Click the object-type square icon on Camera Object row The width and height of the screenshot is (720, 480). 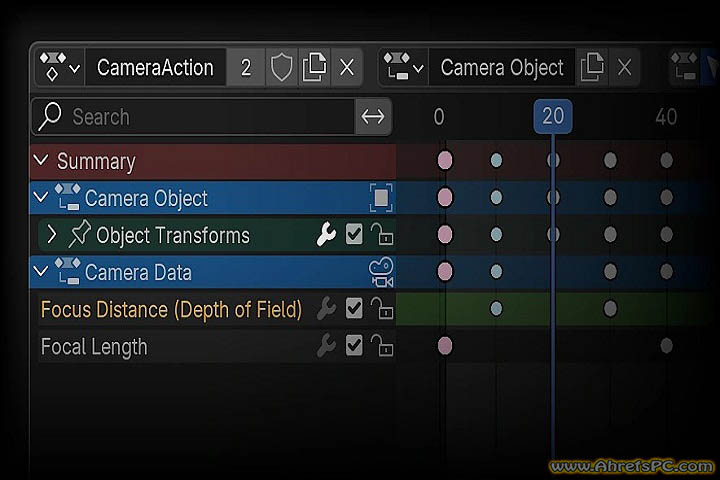coord(381,198)
